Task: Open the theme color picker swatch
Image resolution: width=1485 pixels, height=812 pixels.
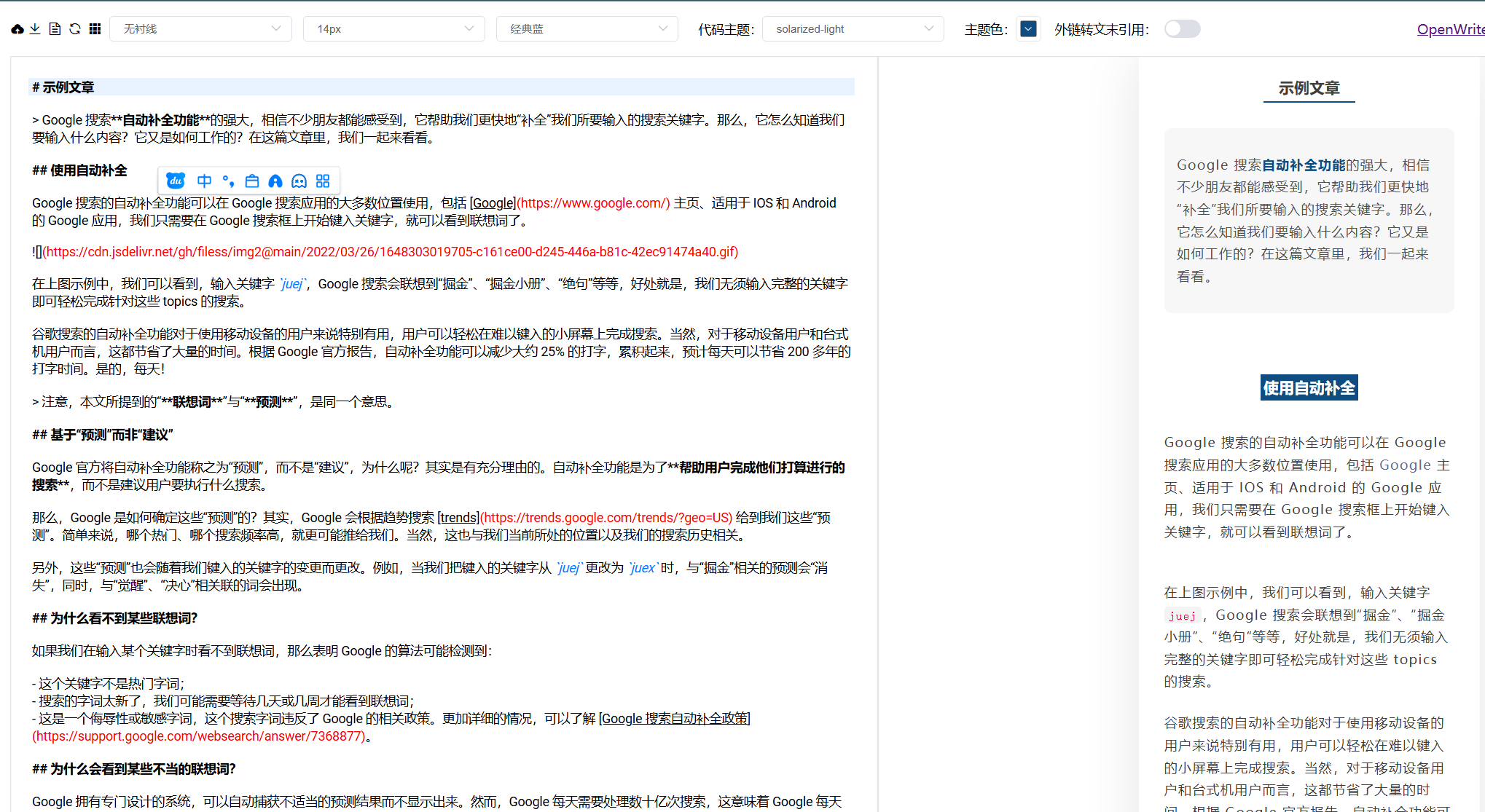Action: (x=1028, y=29)
